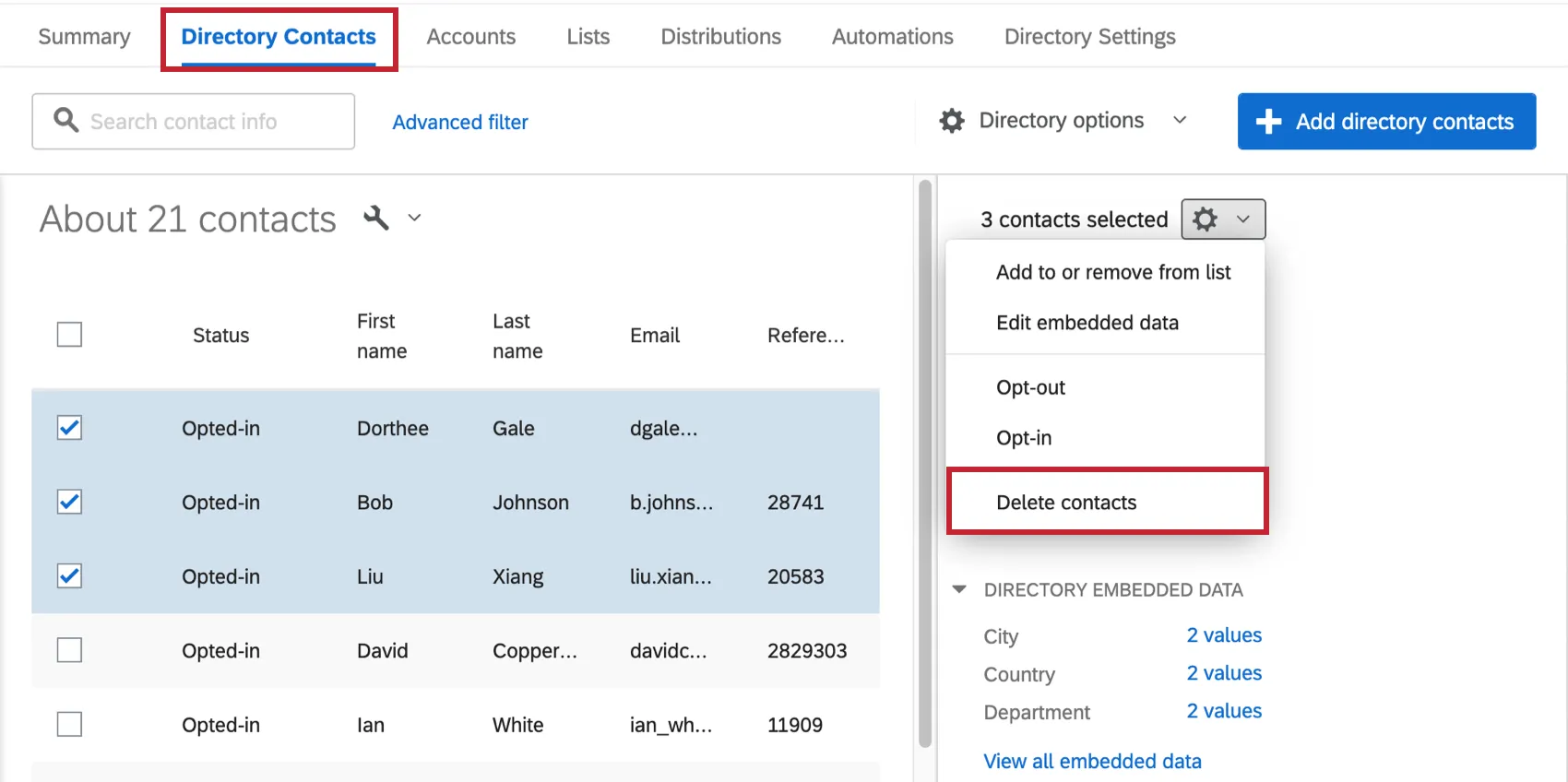1568x782 pixels.
Task: Click the Directory options gear icon
Action: 952,121
